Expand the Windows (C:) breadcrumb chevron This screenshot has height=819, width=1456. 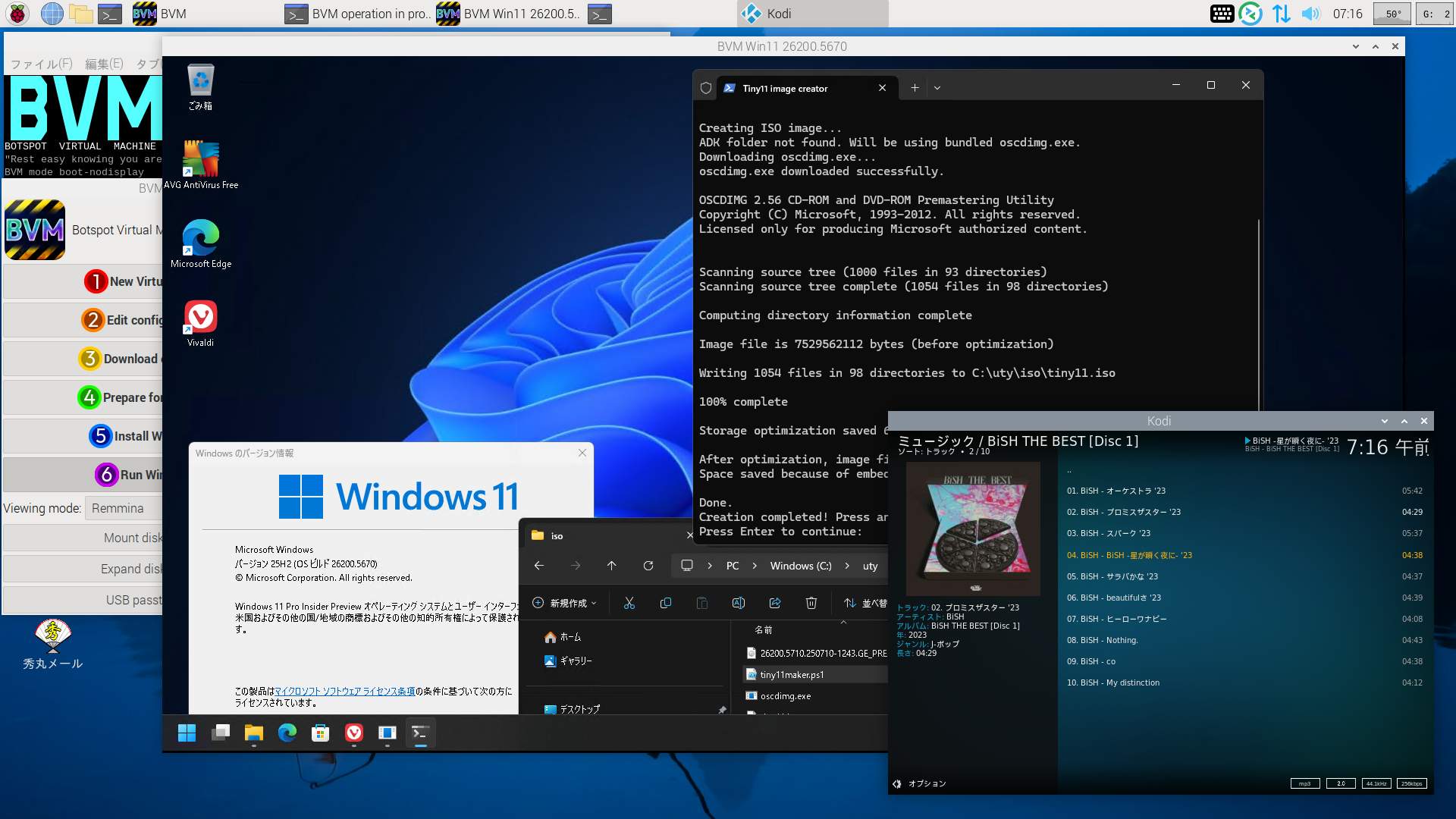coord(847,566)
